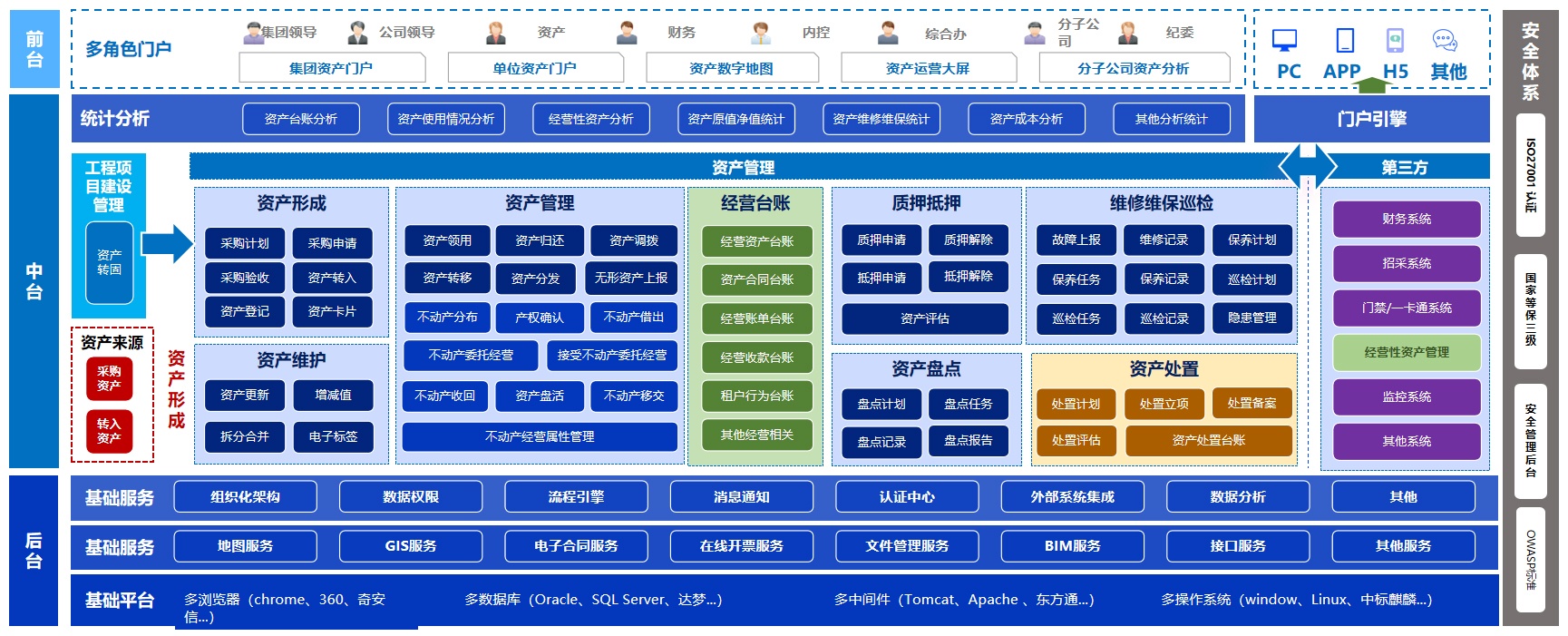Select the 纪委 role avatar icon

[x=1128, y=34]
